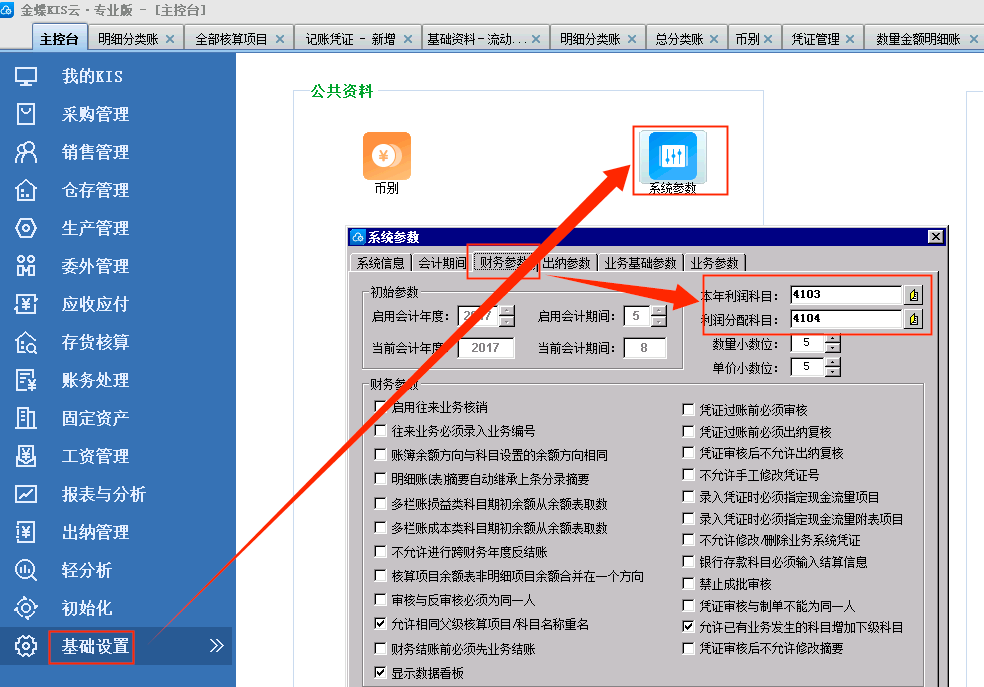Close the 系统参数 dialog
The height and width of the screenshot is (687, 984).
(x=935, y=237)
